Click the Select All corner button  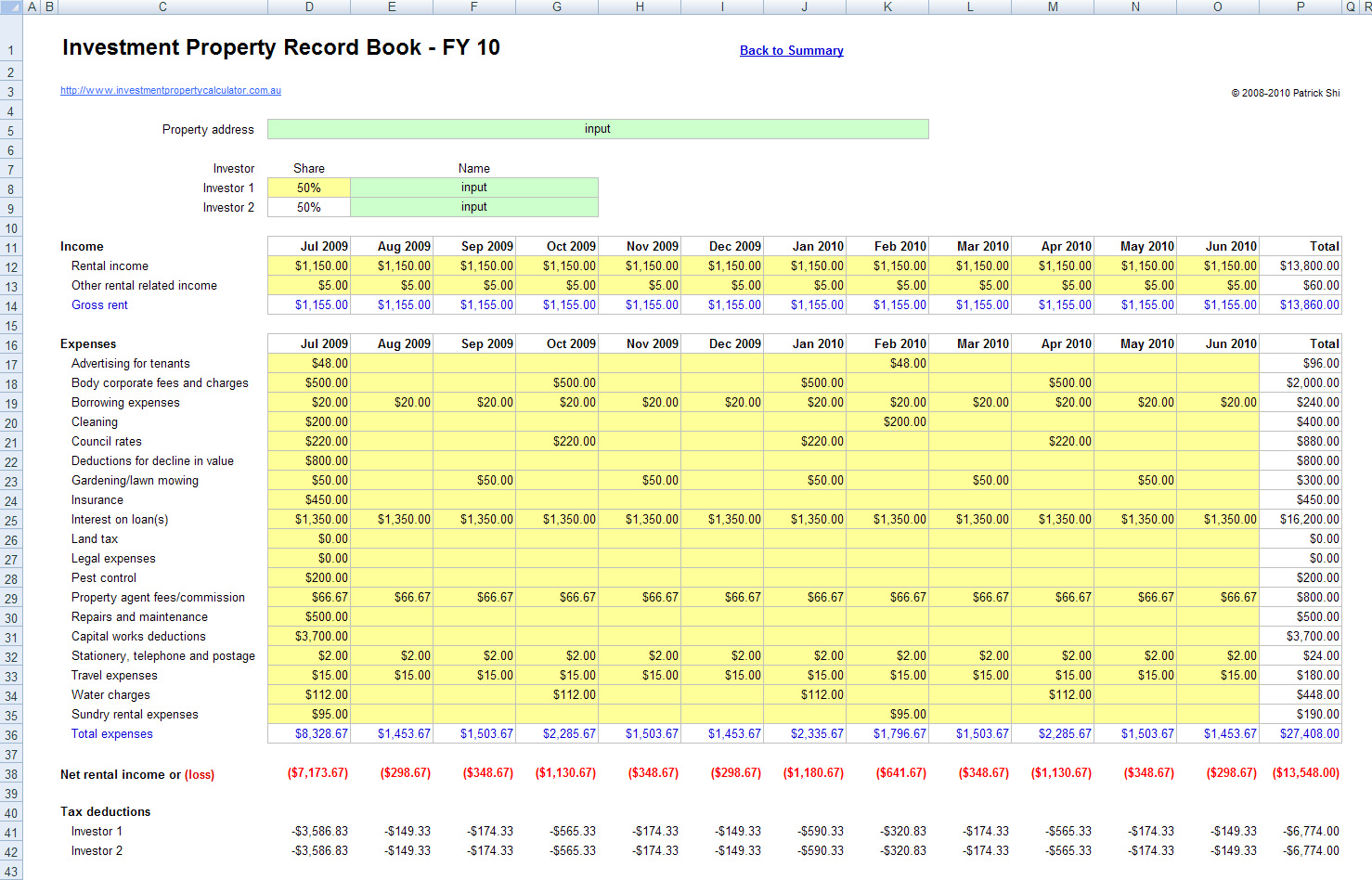pos(10,6)
